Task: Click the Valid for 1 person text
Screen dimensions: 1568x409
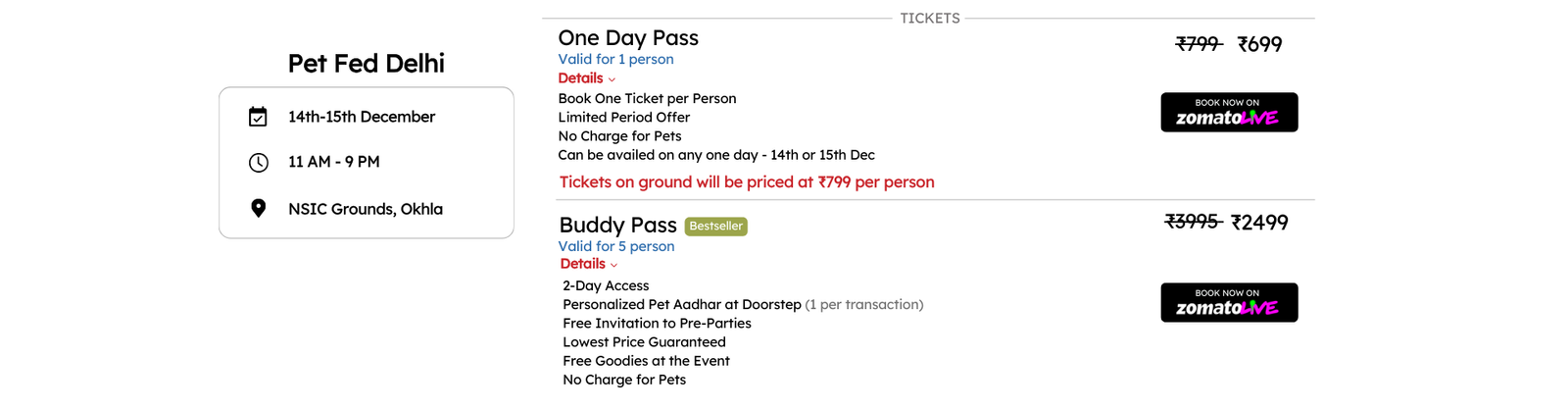Action: (x=615, y=59)
